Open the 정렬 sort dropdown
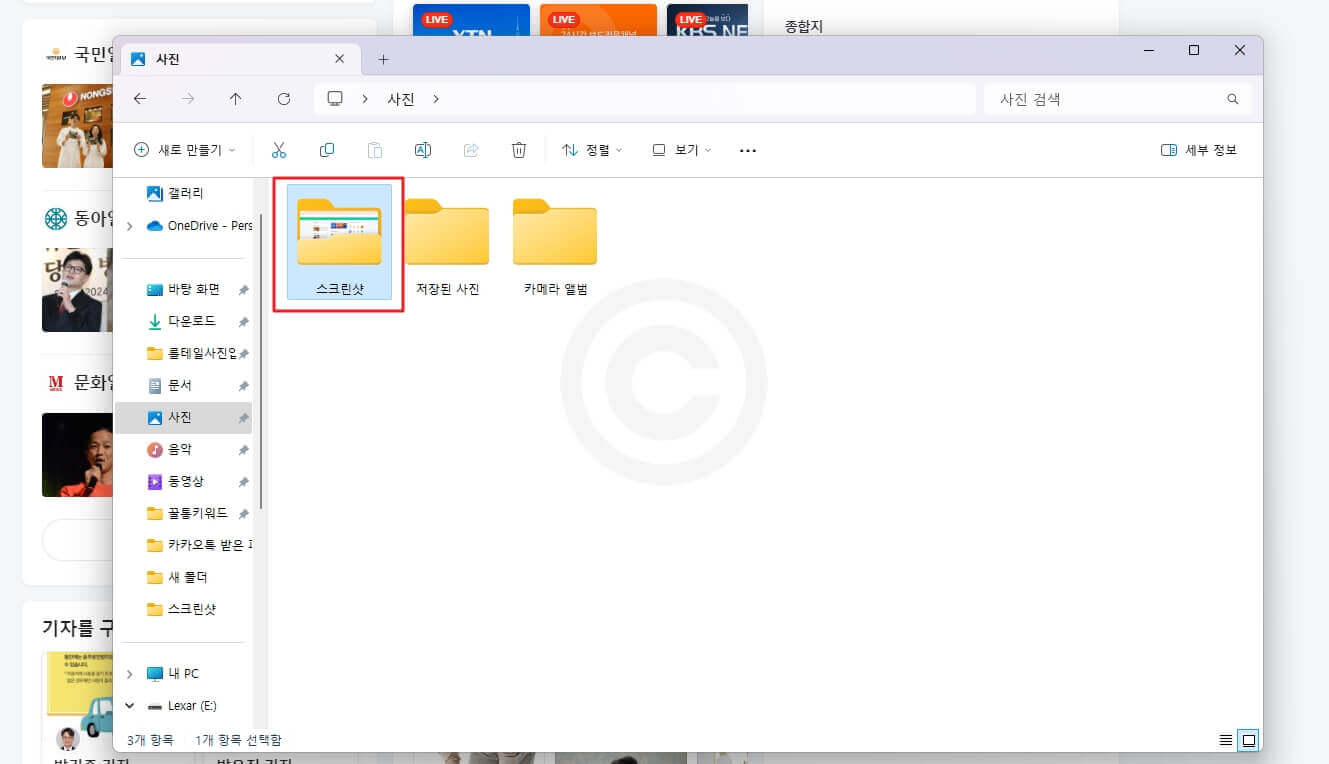 point(591,149)
